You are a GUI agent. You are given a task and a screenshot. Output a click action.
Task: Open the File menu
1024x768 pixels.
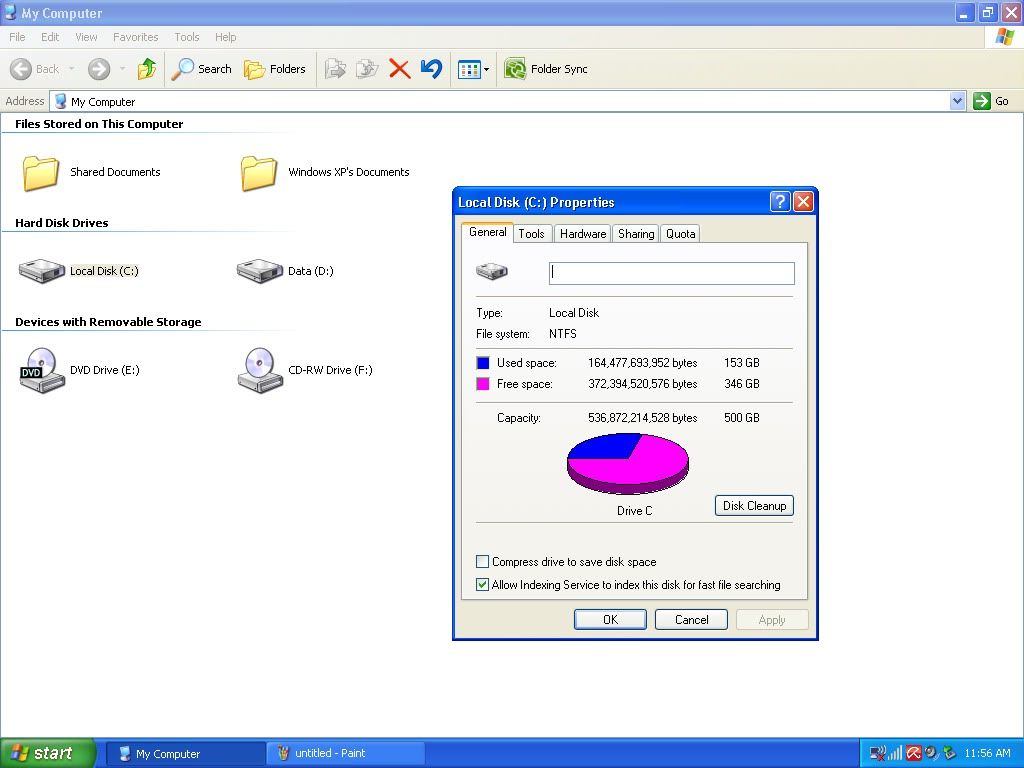tap(17, 37)
